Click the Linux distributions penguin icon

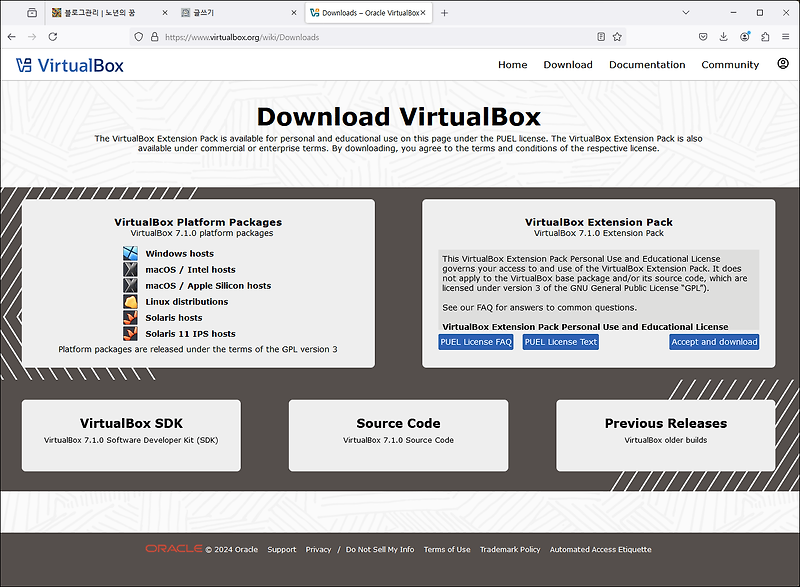130,302
